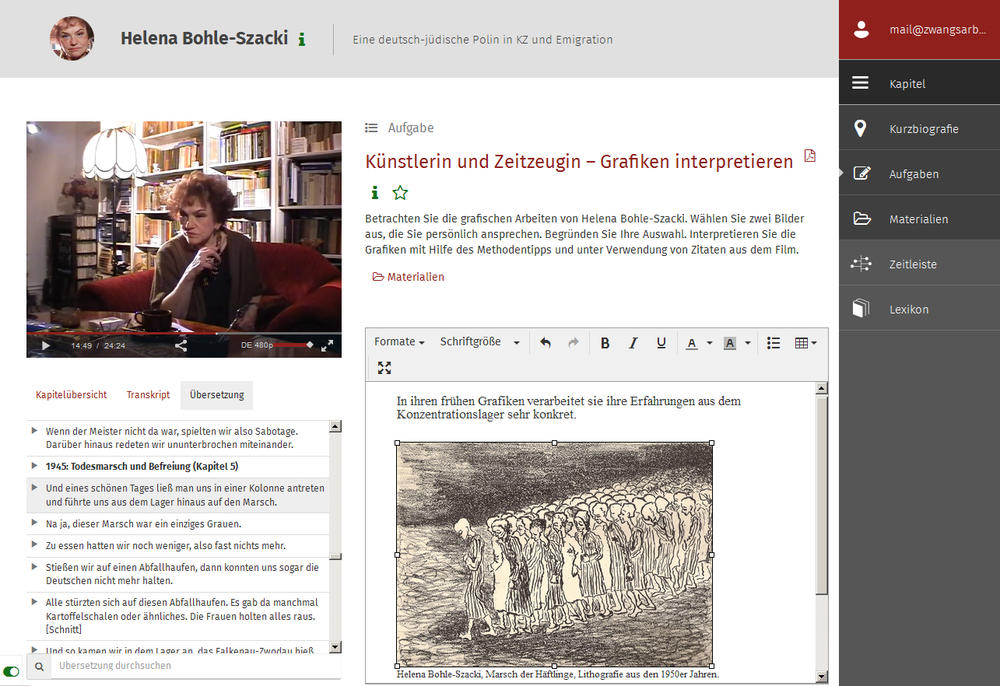Open the text color dropdown arrow
The image size is (1000, 686).
709,343
